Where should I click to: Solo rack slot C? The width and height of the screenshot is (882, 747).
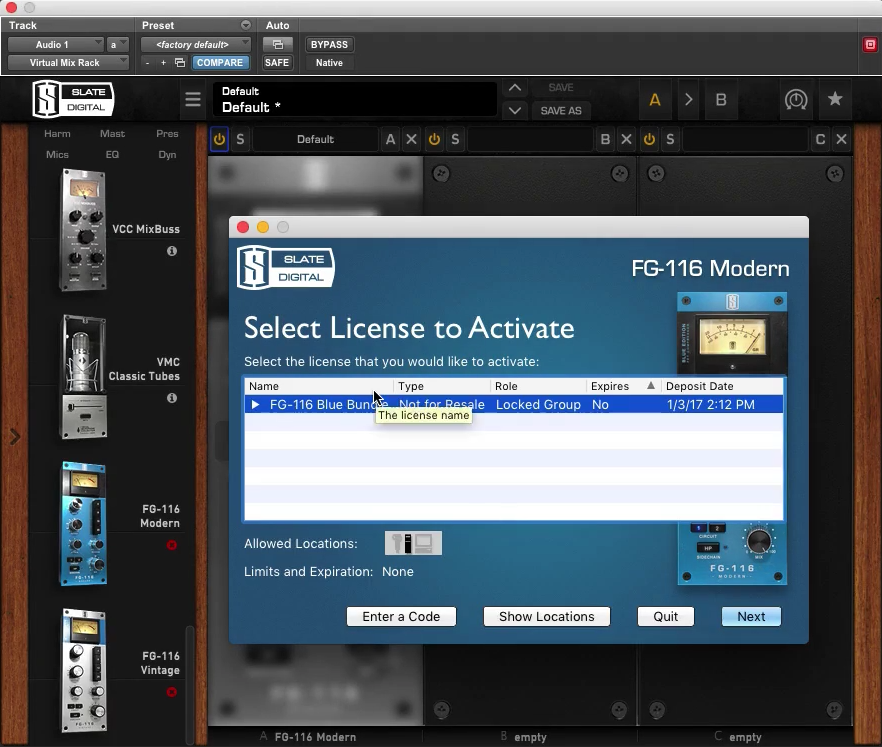coord(670,139)
